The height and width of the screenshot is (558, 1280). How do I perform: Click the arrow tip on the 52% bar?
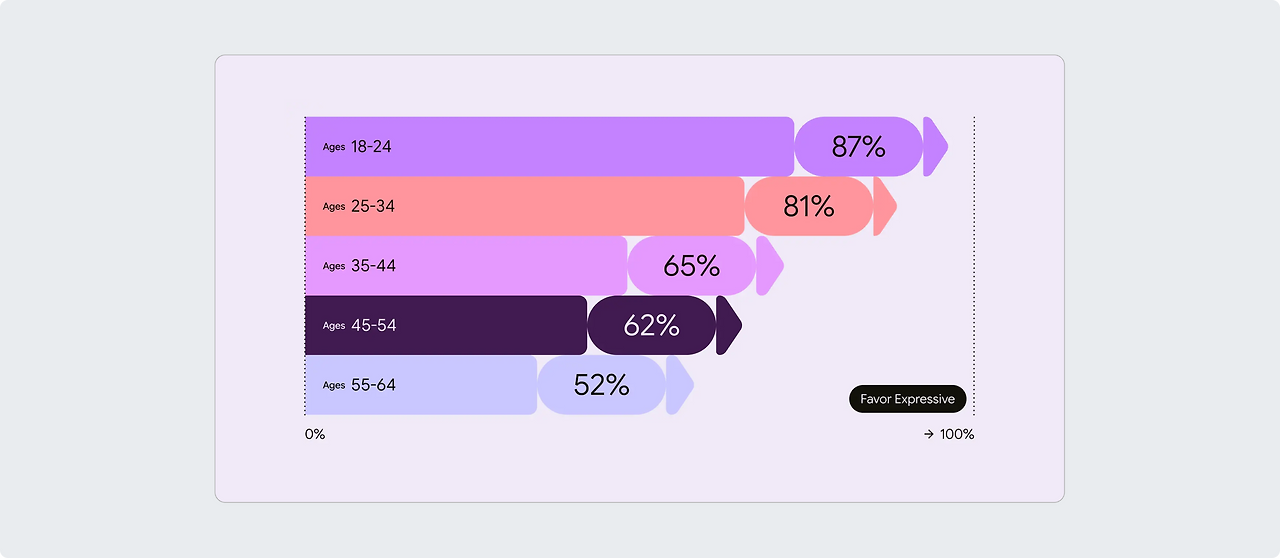point(678,385)
